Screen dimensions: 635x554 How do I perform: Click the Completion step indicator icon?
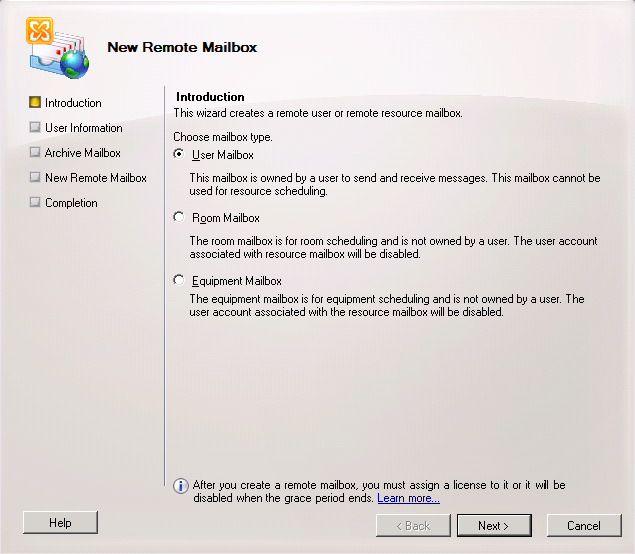click(35, 203)
